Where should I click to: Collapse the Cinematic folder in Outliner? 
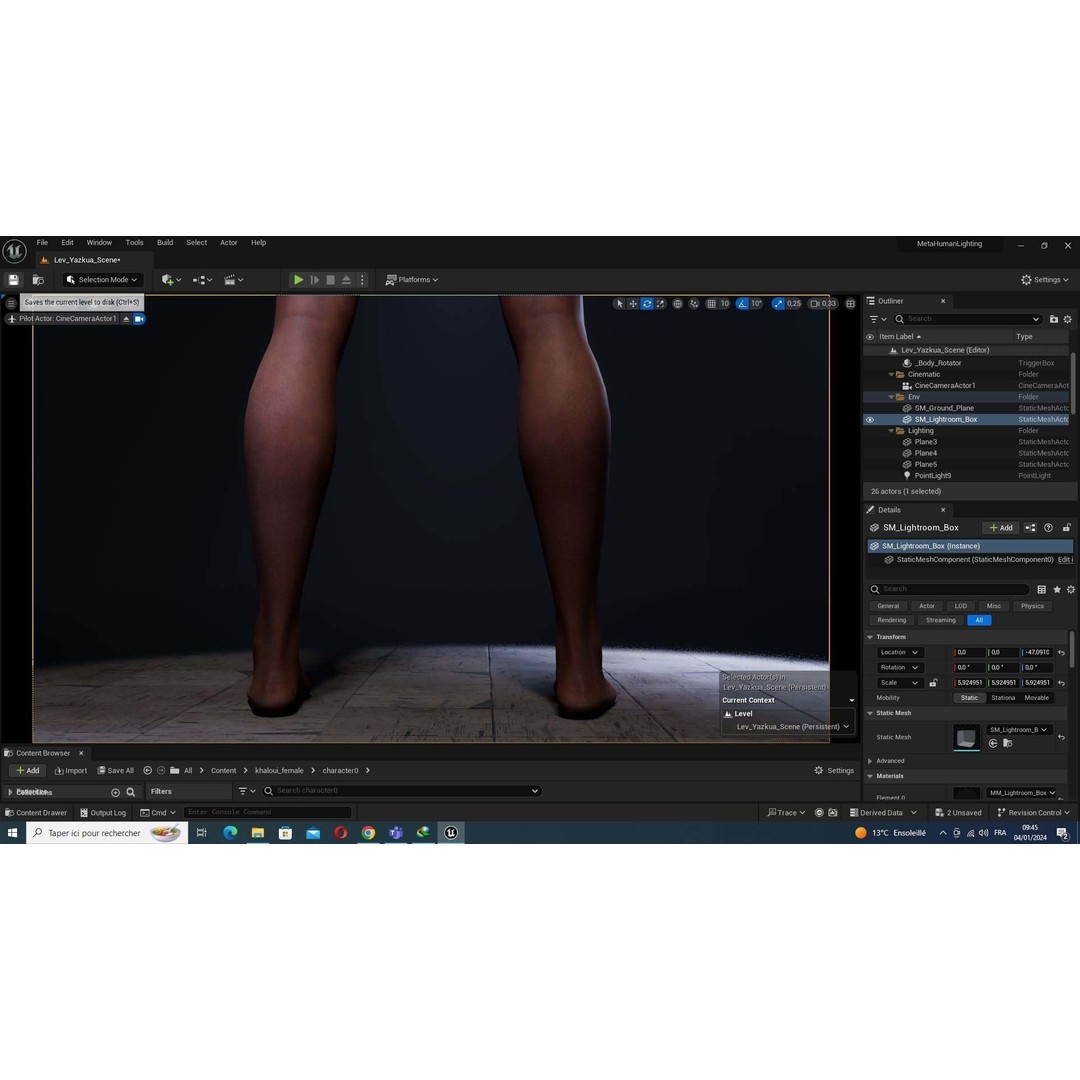(891, 375)
